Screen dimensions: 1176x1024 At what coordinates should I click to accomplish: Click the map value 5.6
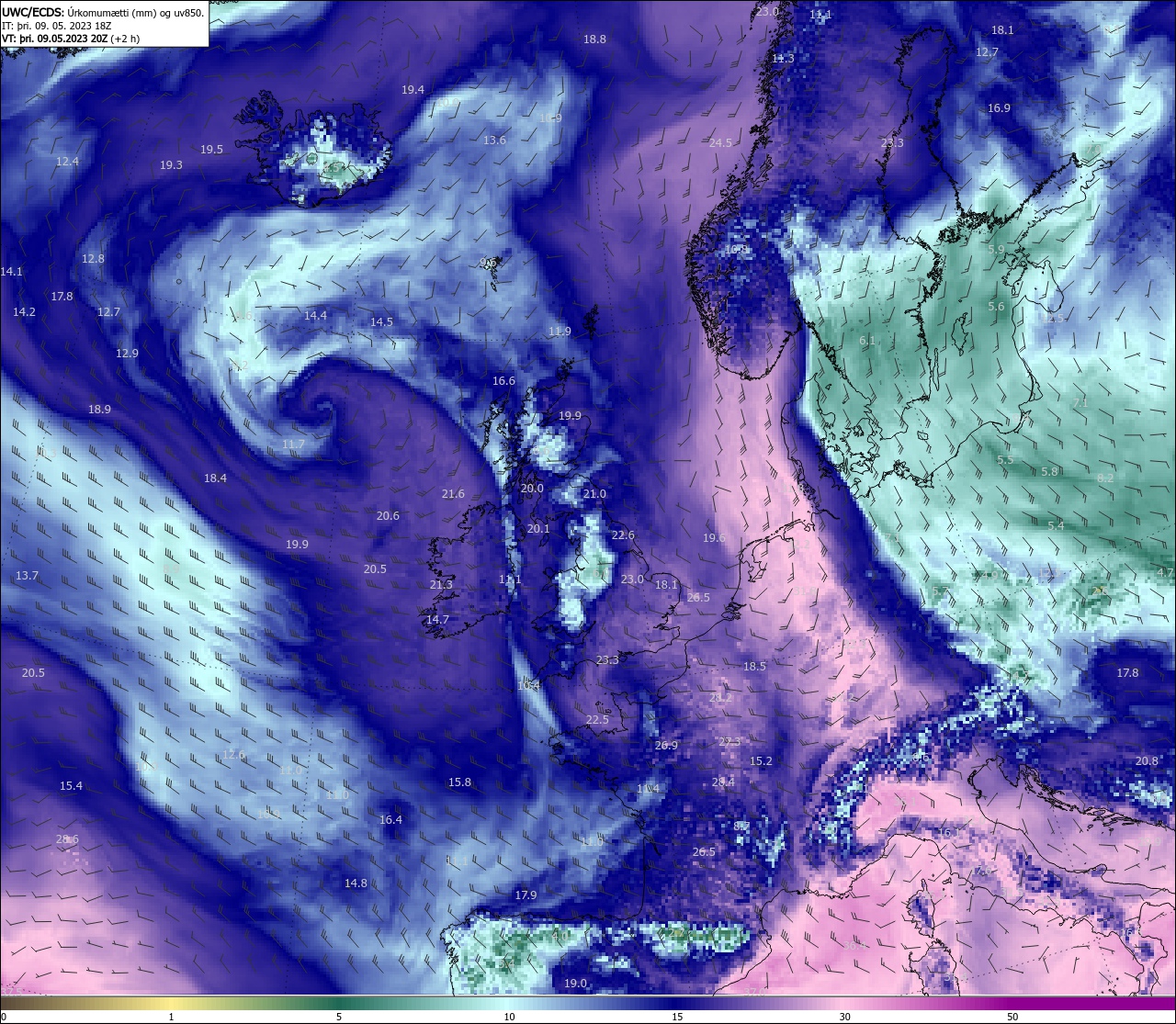coord(996,307)
